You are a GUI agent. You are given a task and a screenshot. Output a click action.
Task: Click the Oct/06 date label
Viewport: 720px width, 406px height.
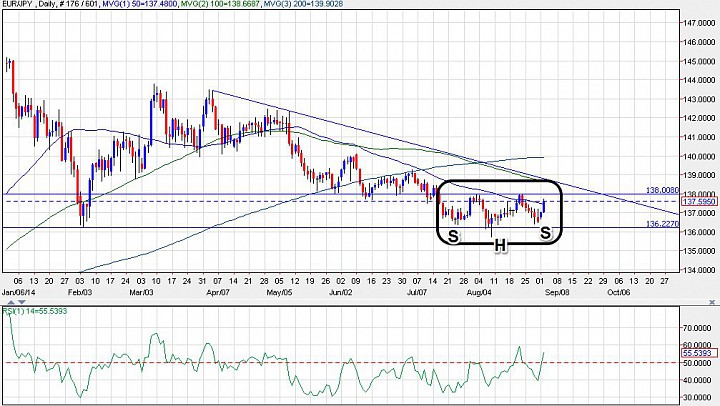coord(619,292)
